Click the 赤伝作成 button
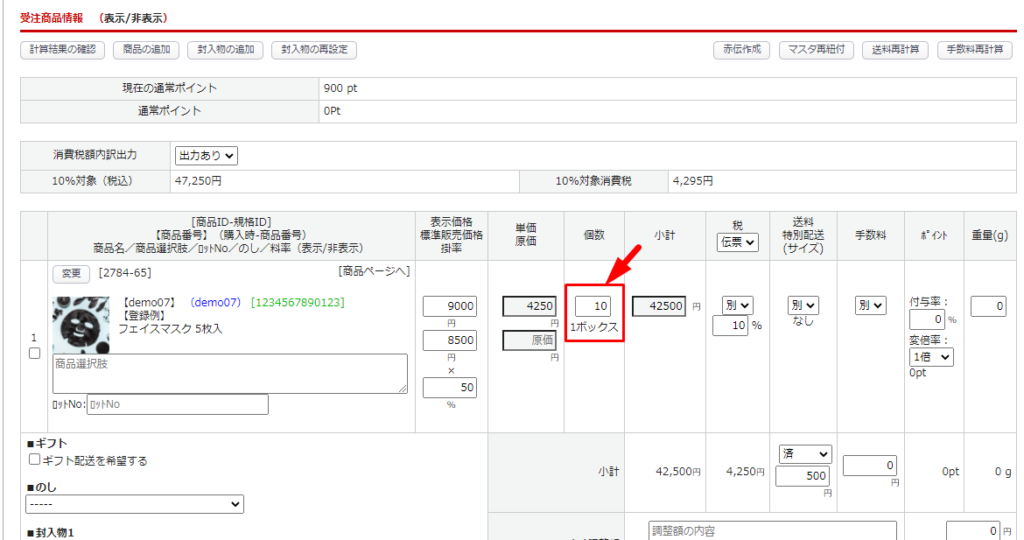The width and height of the screenshot is (1024, 540). point(741,49)
